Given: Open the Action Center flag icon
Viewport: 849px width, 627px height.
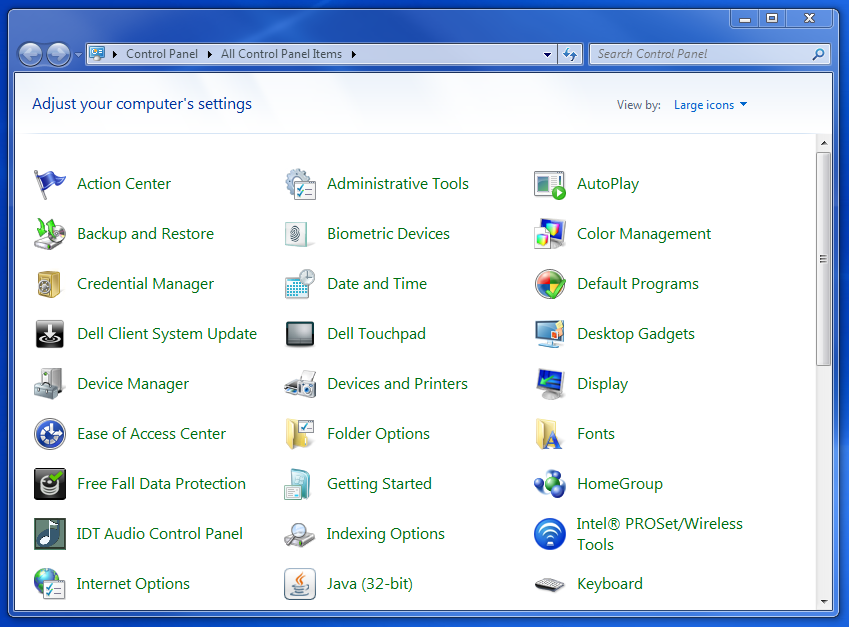Looking at the screenshot, I should (50, 184).
